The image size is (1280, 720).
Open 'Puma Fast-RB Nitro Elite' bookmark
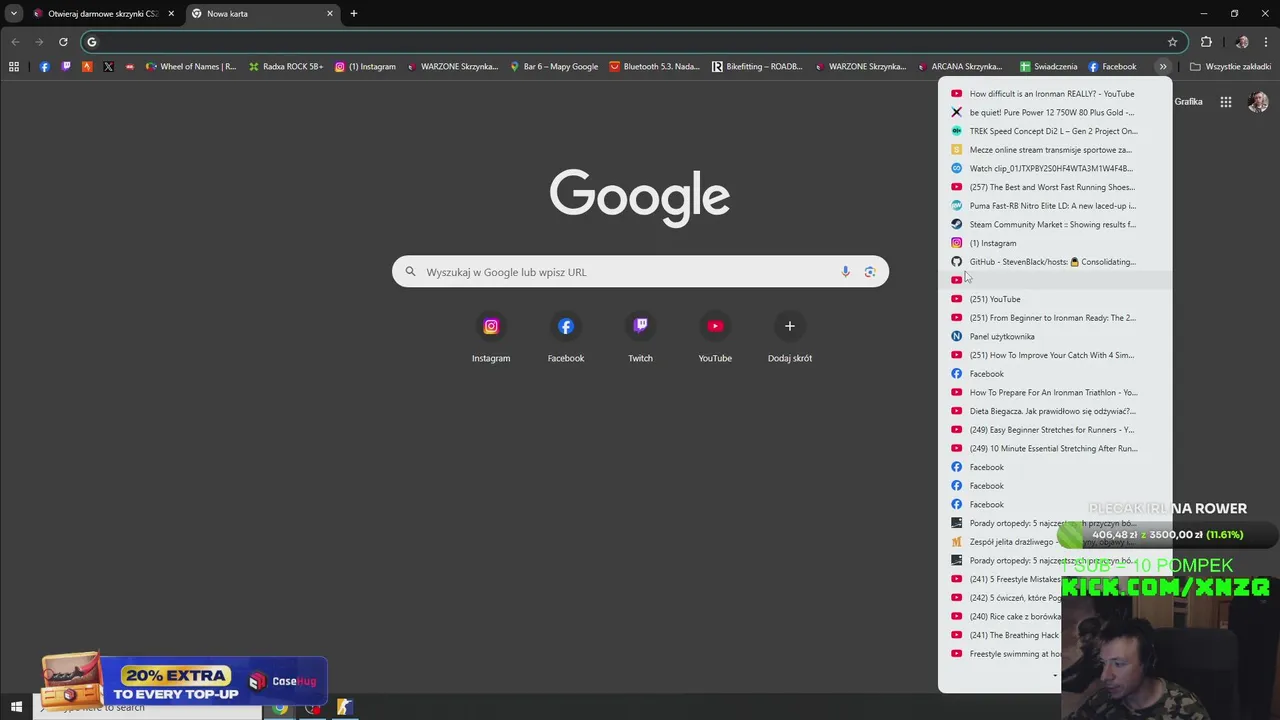tap(1055, 206)
